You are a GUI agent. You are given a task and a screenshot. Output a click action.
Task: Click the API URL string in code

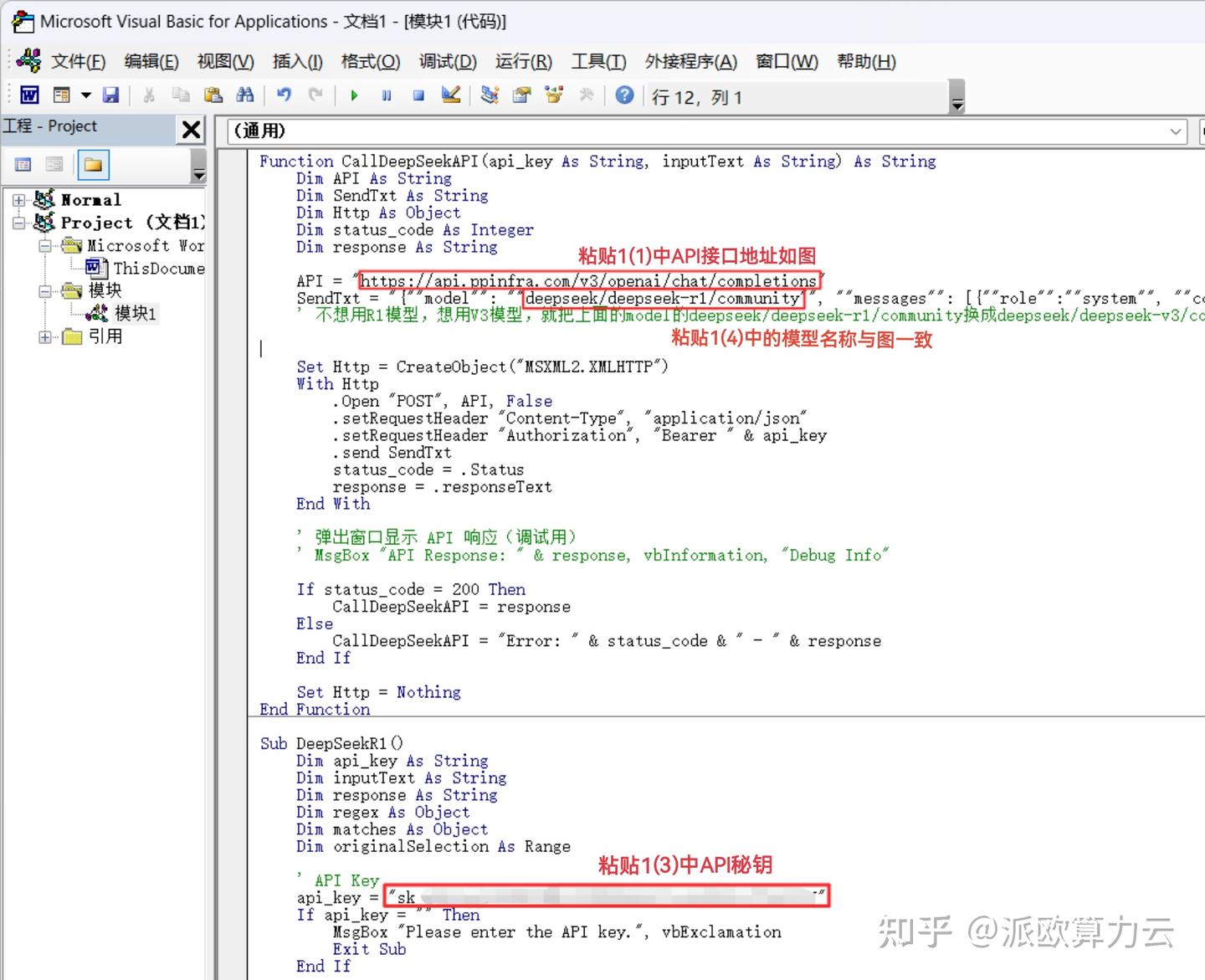coord(588,281)
